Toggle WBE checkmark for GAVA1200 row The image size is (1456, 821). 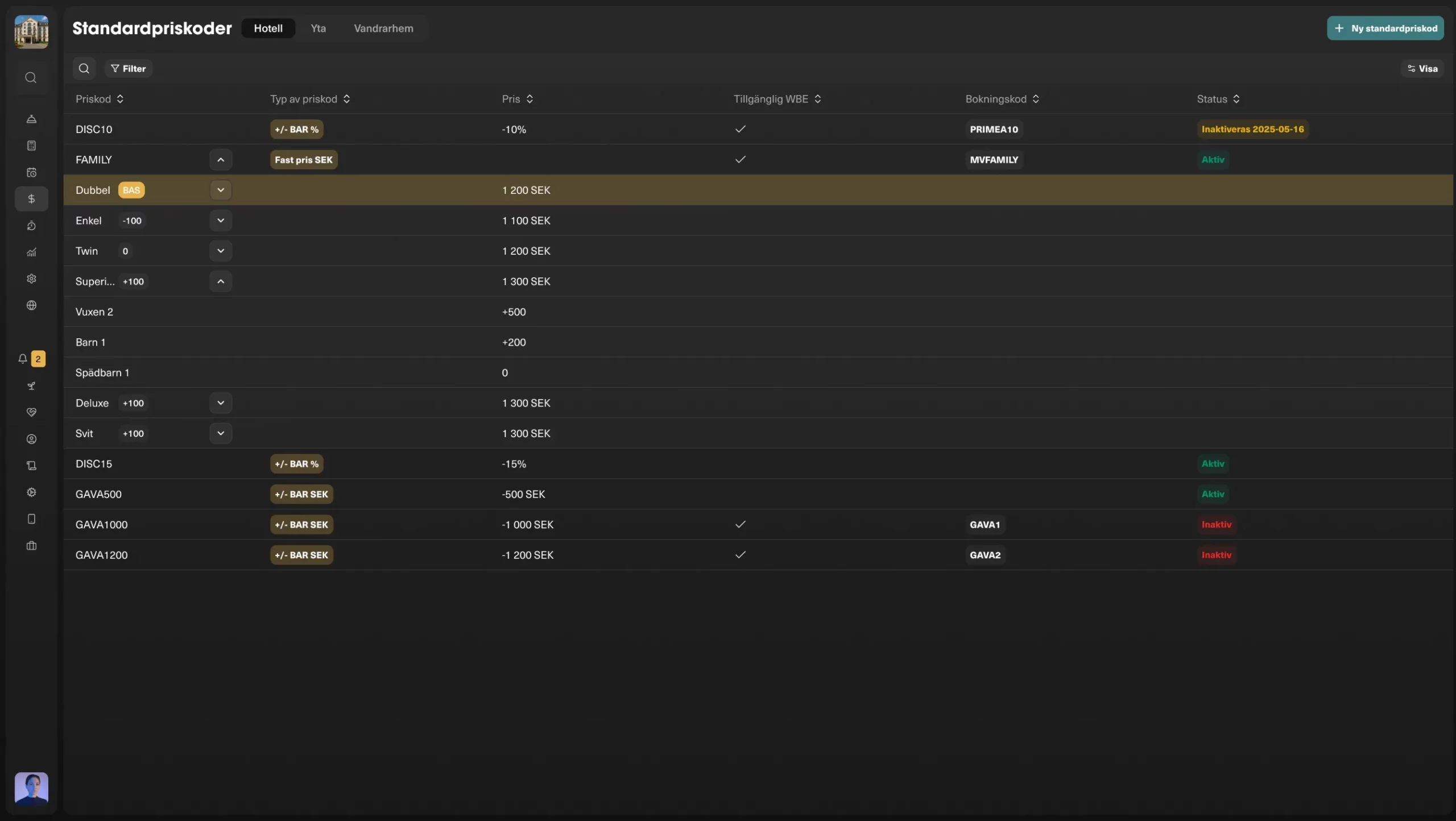coord(740,555)
